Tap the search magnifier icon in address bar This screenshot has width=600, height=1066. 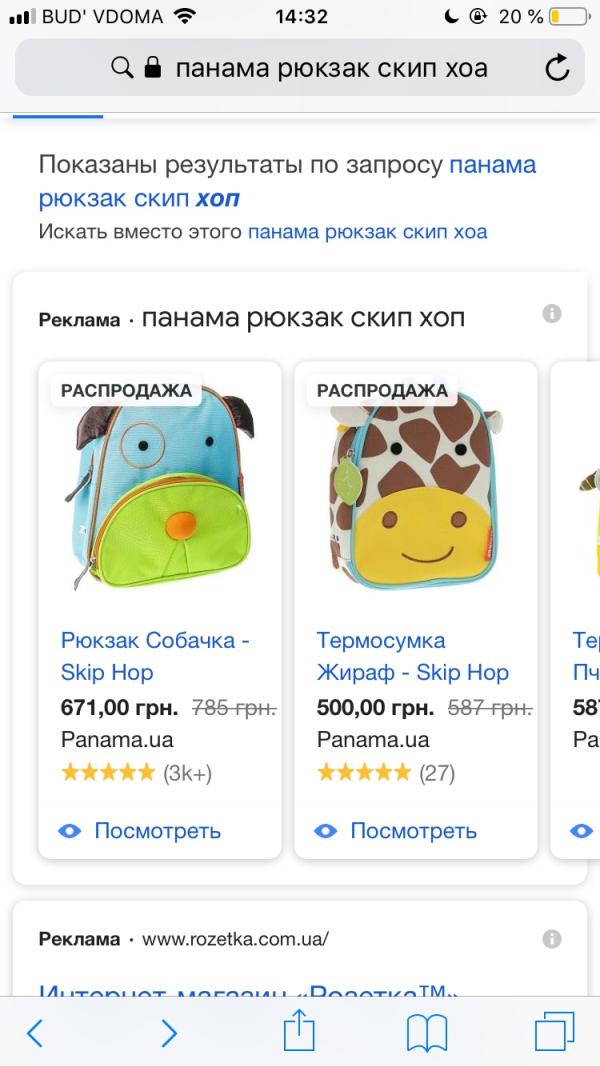coord(121,68)
